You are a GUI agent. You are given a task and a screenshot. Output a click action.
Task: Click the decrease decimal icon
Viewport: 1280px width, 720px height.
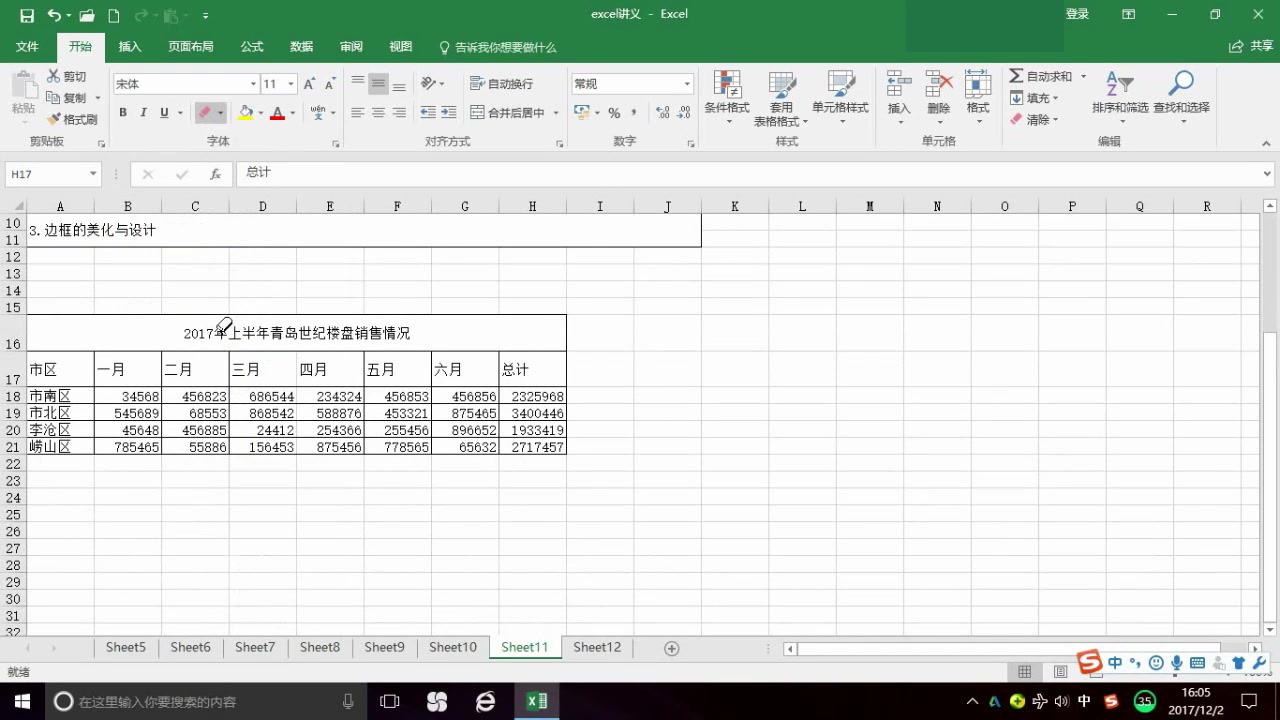(x=685, y=113)
